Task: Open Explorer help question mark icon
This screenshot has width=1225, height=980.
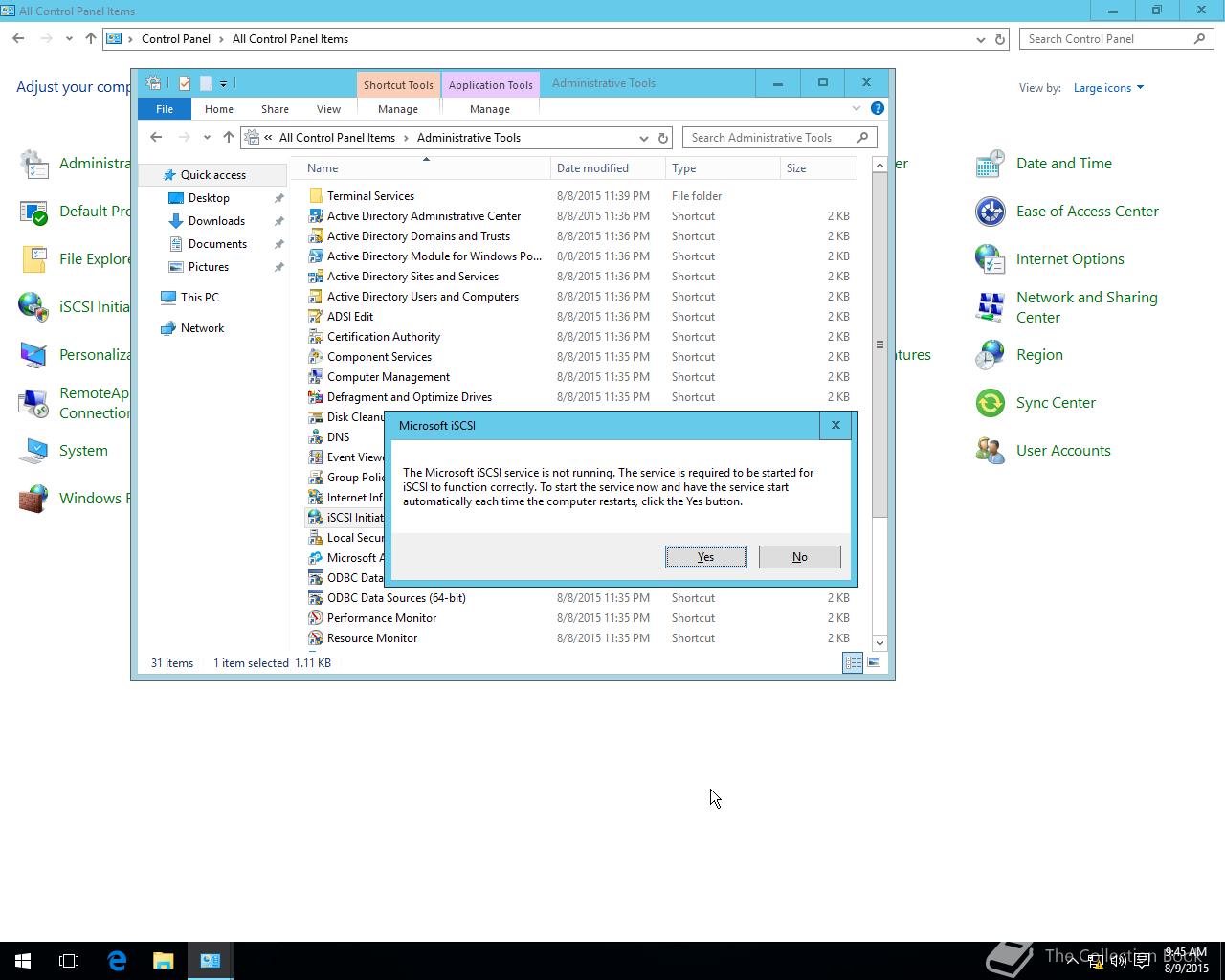Action: pos(878,108)
